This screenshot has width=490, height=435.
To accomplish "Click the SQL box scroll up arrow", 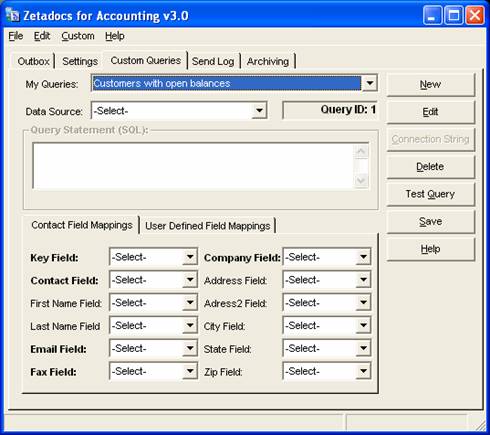I will pos(361,152).
